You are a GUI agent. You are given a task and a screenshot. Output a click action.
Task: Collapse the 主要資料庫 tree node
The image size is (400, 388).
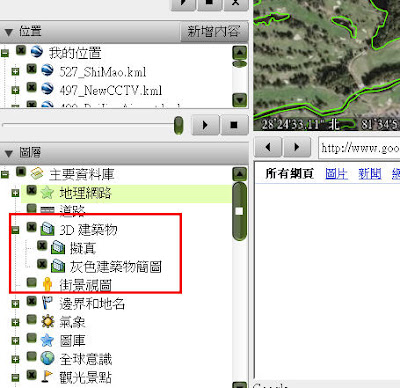pos(5,174)
